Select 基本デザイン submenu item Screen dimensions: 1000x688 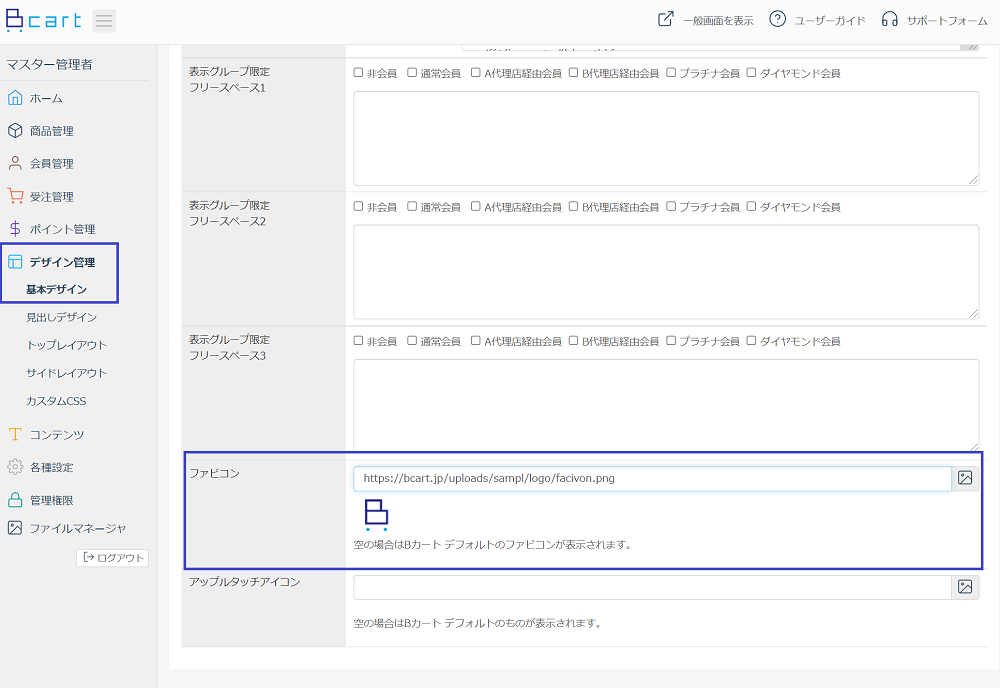56,289
